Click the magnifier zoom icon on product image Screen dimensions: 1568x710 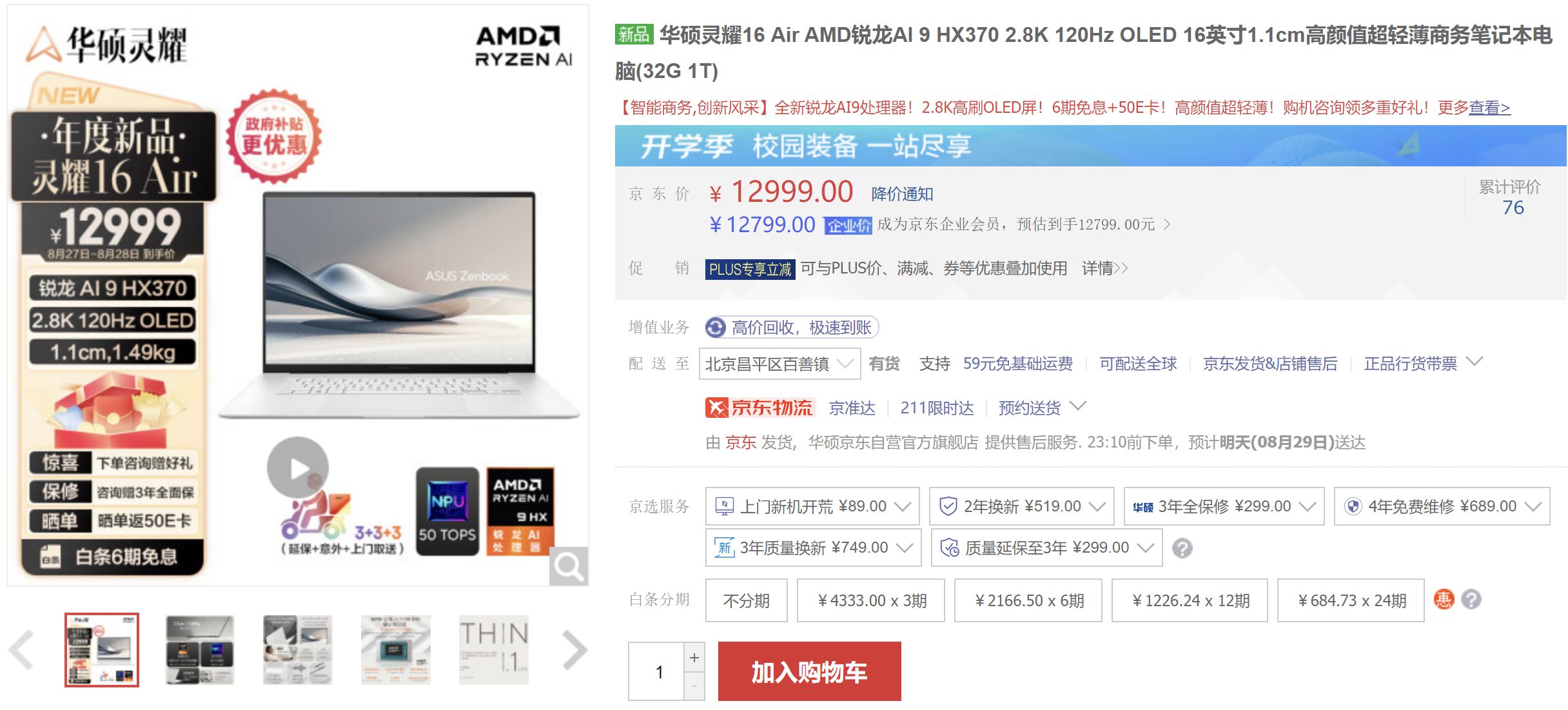click(x=569, y=566)
